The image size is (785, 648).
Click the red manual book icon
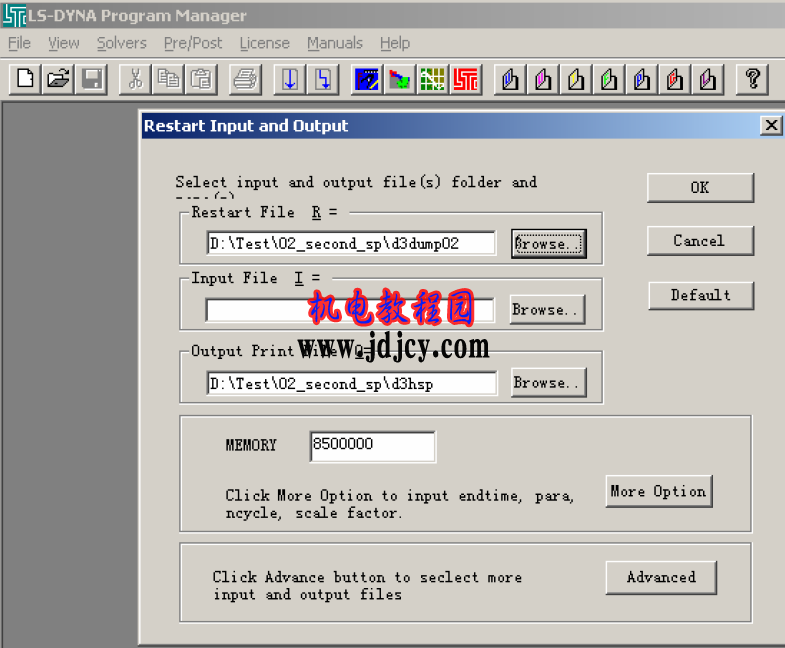(x=675, y=79)
